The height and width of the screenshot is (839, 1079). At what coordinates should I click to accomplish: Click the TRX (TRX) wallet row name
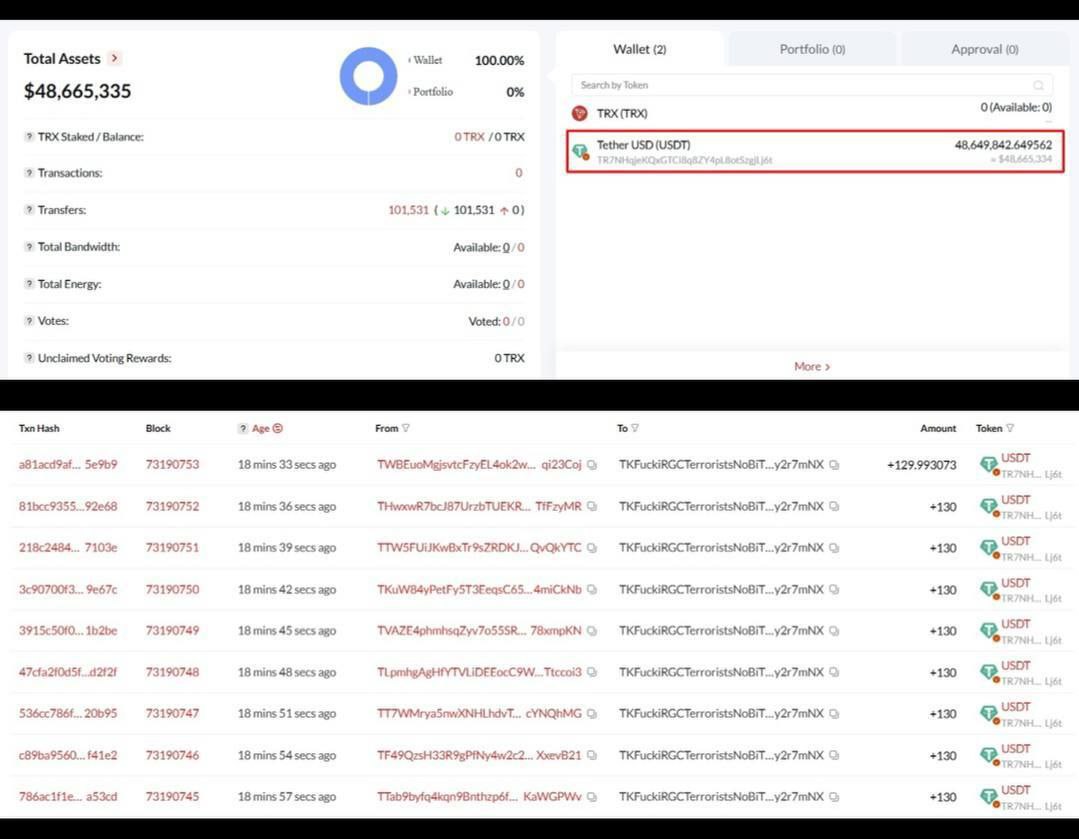[622, 114]
